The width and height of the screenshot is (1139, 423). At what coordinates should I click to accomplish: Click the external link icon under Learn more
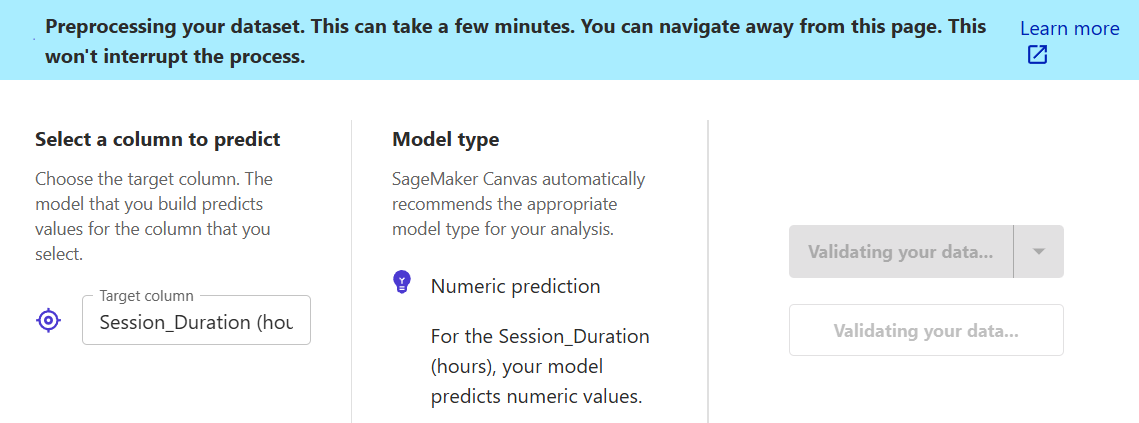click(x=1037, y=55)
